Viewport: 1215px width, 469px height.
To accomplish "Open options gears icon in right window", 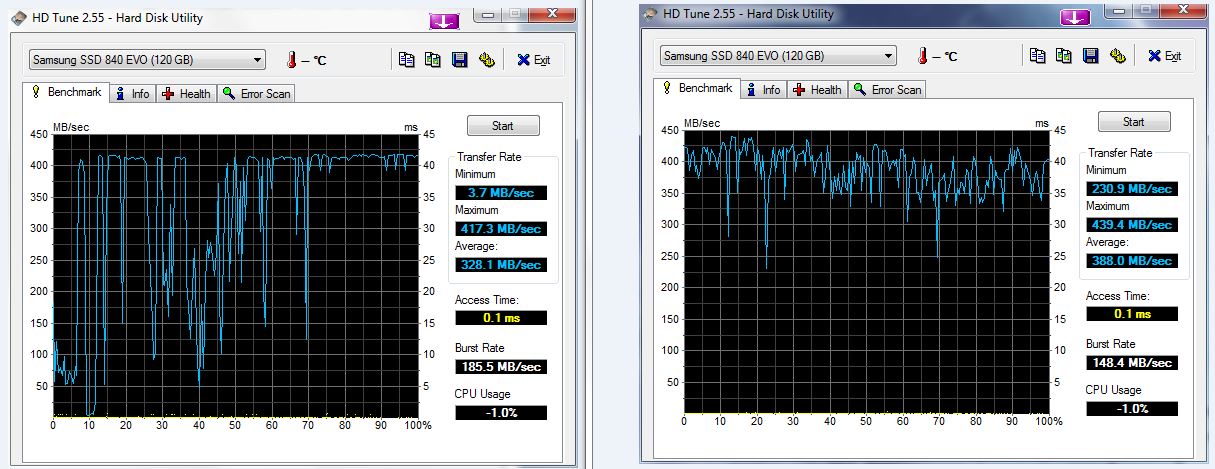I will 1118,56.
